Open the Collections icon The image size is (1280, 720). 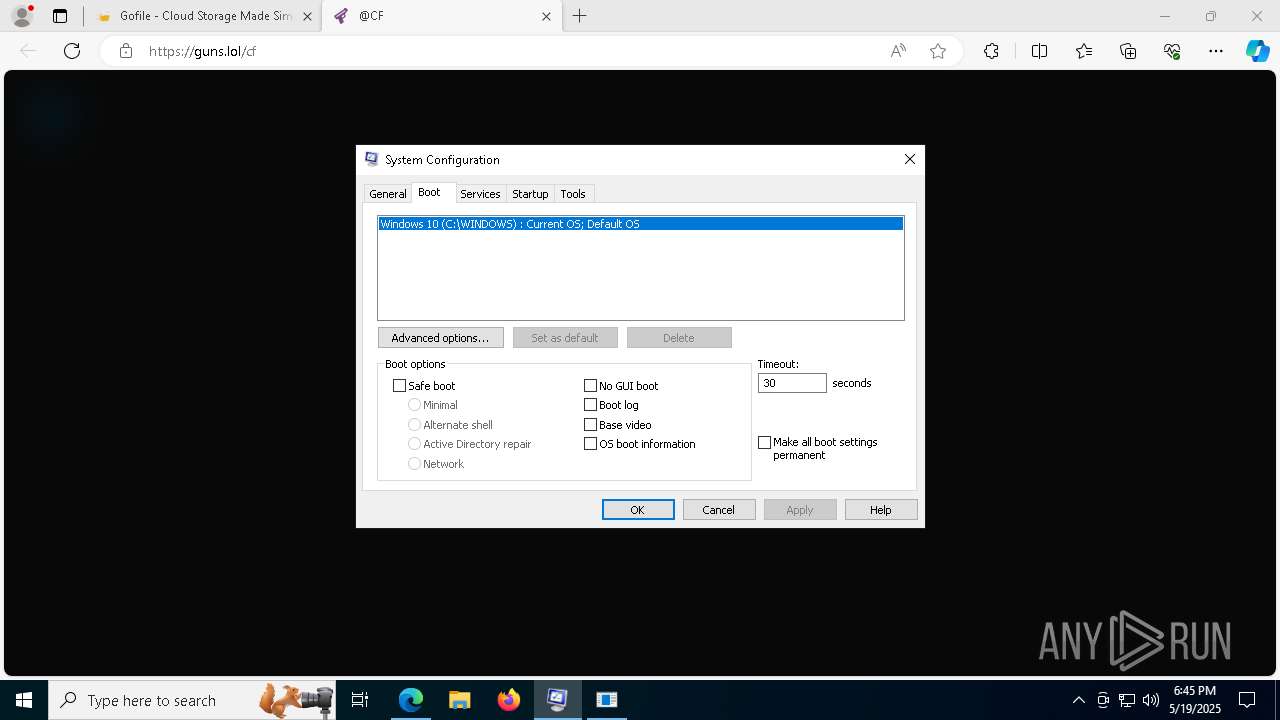point(1128,51)
